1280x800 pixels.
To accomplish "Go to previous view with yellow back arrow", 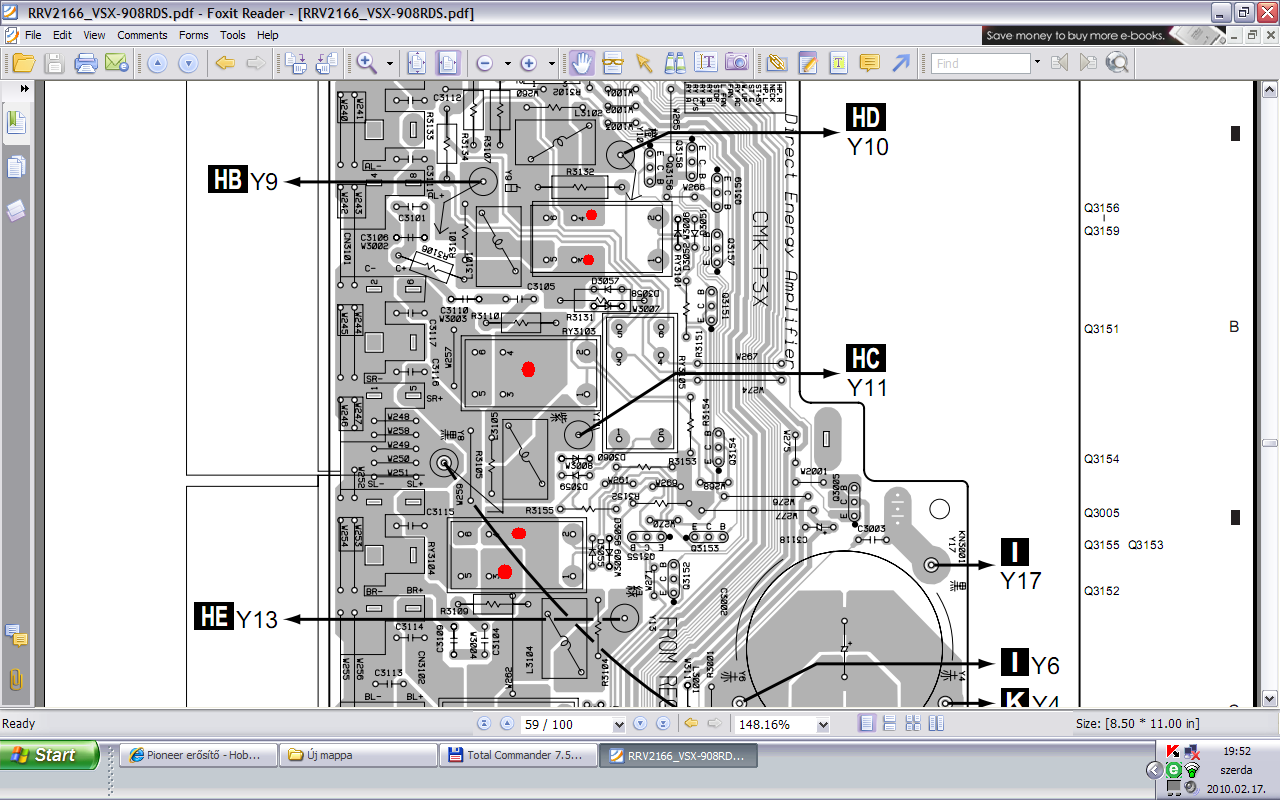I will (225, 63).
